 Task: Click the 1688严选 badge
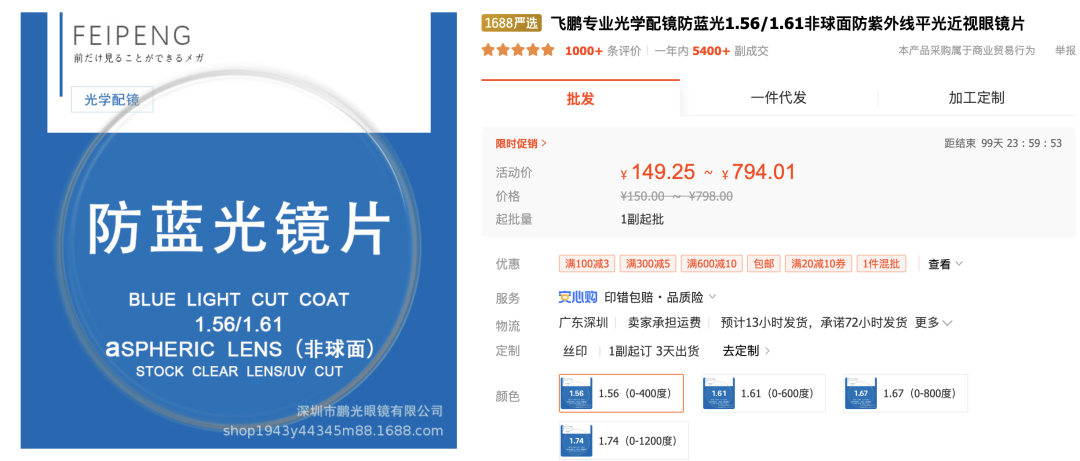point(511,23)
